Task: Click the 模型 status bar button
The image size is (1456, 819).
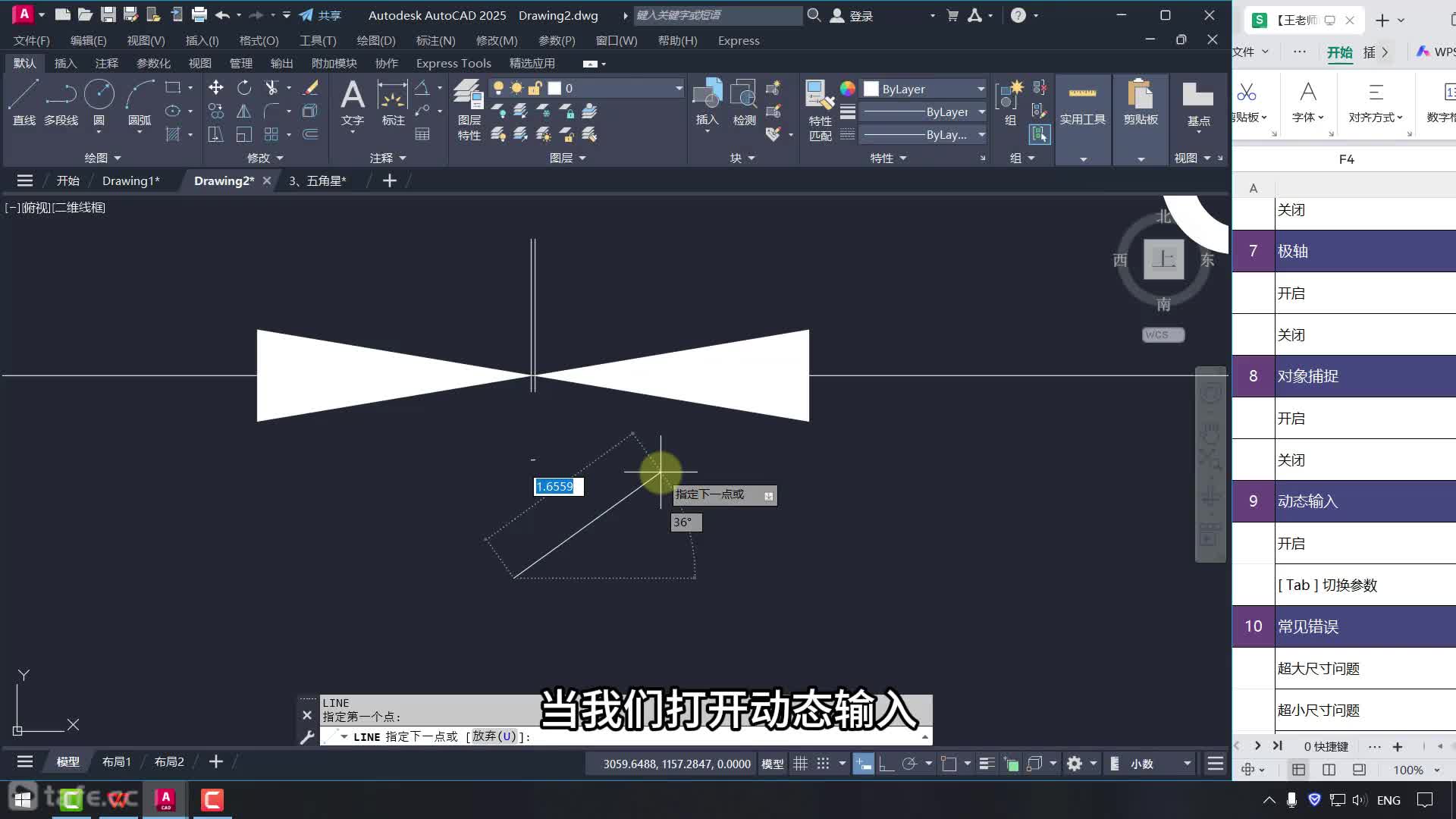Action: pos(772,764)
